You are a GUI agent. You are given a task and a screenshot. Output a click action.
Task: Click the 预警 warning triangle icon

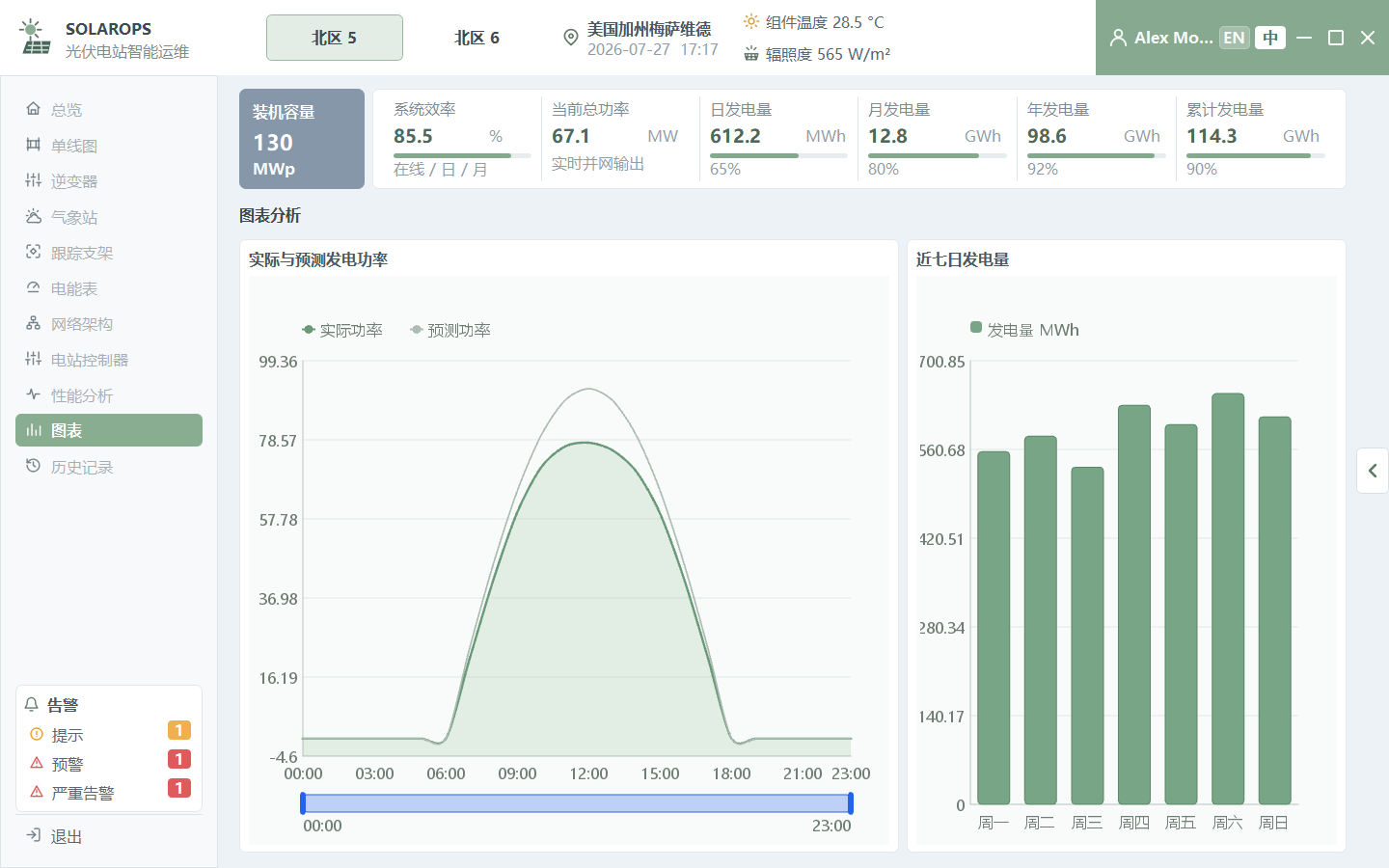click(x=37, y=763)
